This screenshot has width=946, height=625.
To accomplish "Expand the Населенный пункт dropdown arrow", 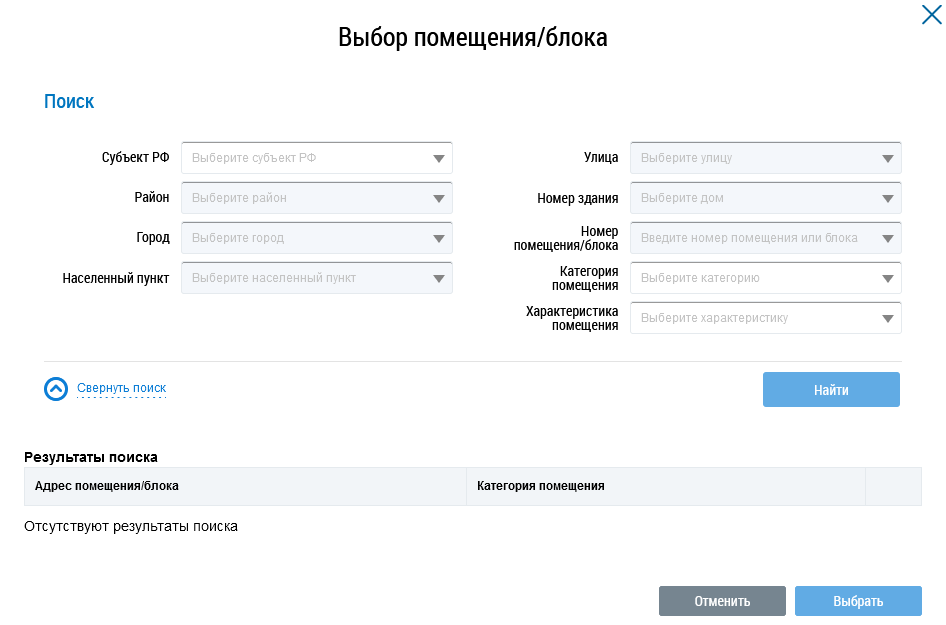I will click(438, 278).
